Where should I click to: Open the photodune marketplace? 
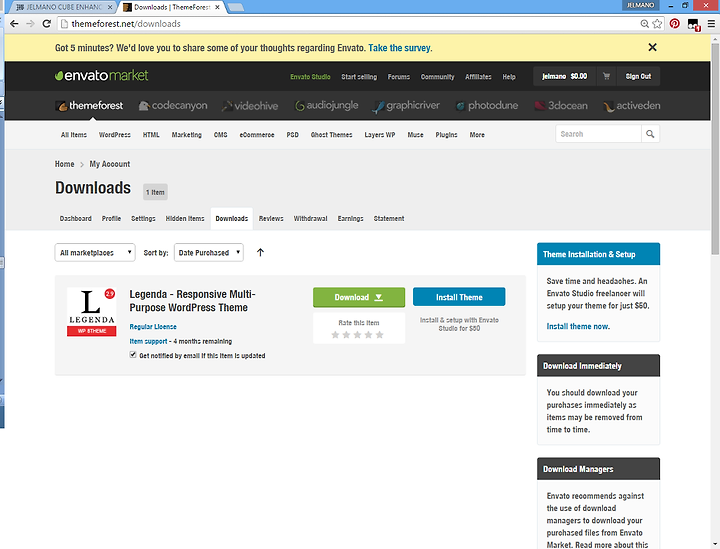[x=487, y=106]
